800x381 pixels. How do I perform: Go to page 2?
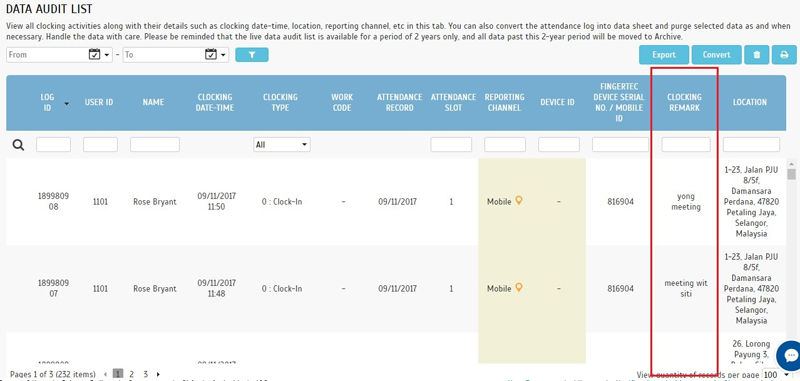point(131,374)
